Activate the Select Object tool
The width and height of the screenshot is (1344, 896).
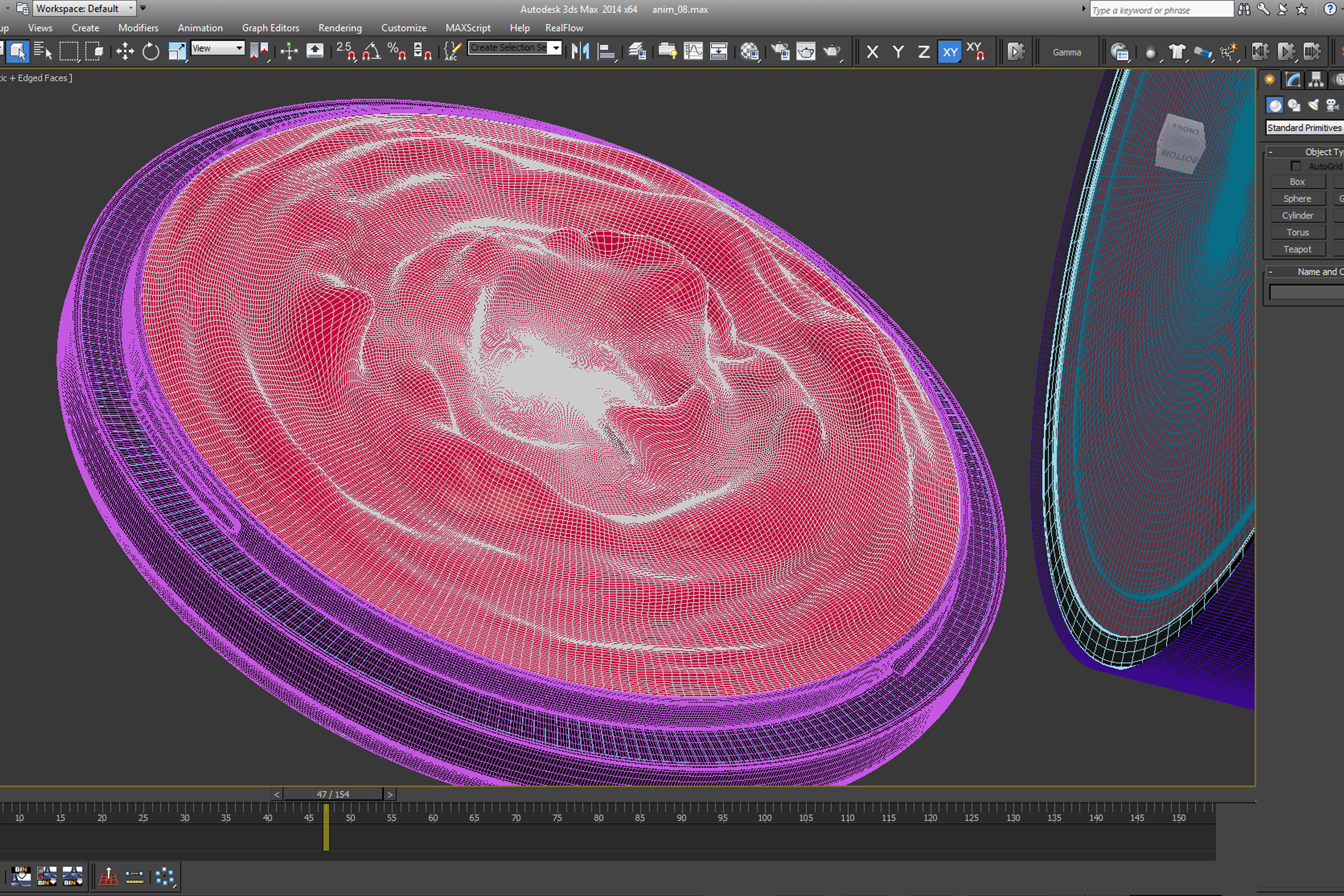[17, 52]
